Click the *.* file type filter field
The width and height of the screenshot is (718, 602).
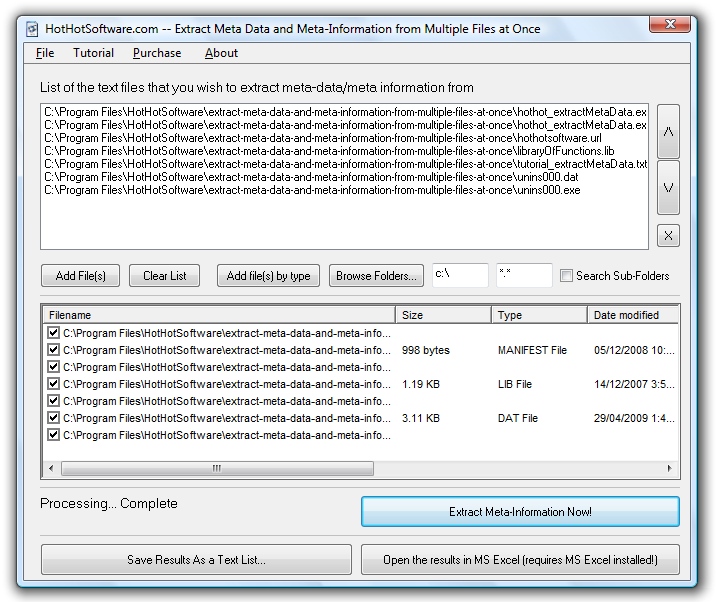(524, 275)
